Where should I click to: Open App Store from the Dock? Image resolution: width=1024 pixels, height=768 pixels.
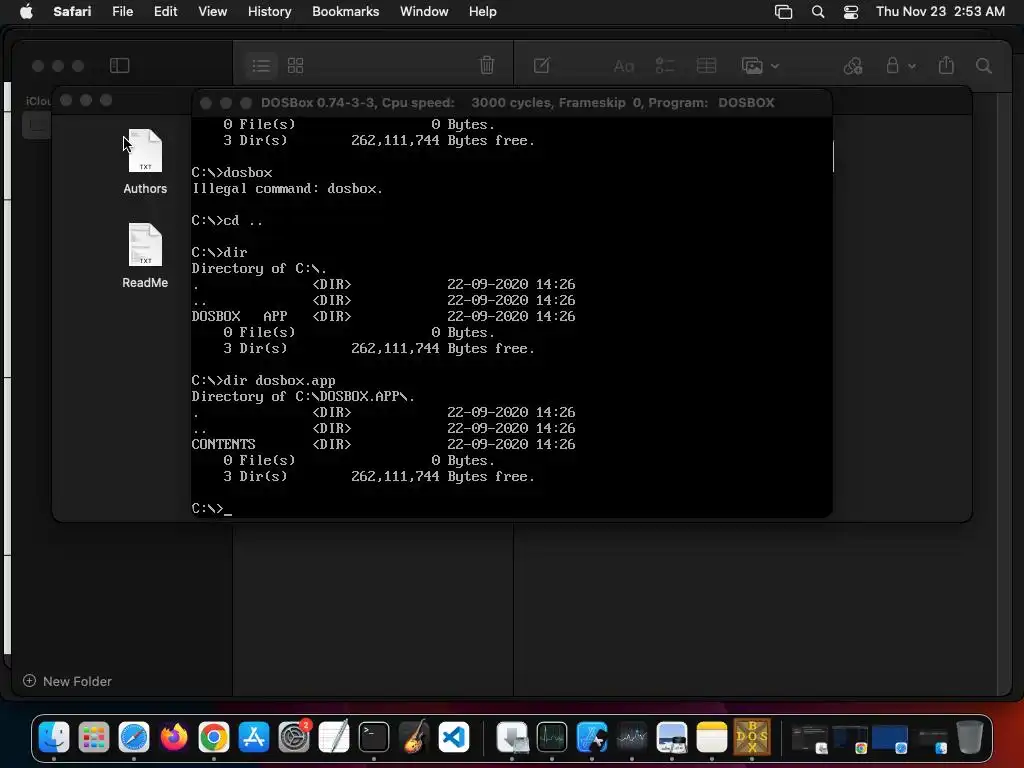tap(253, 737)
